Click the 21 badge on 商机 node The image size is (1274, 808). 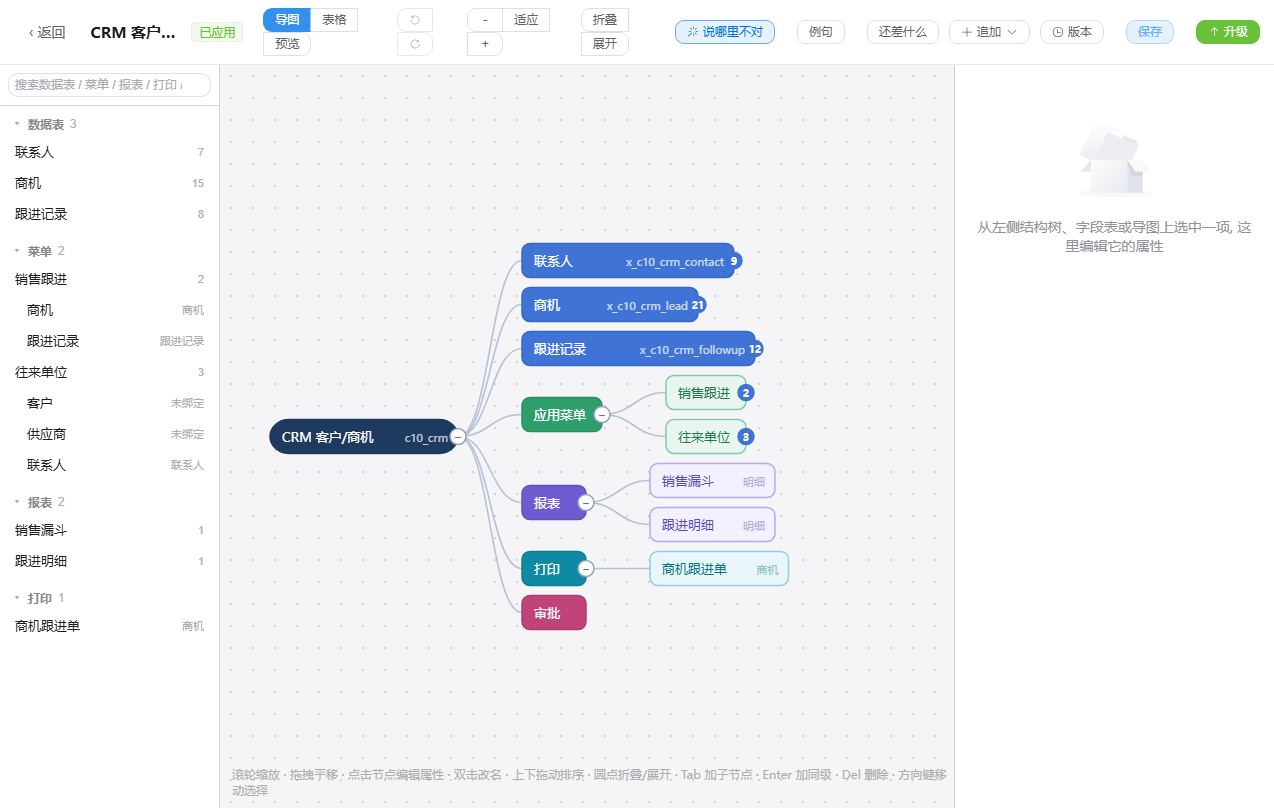click(x=698, y=305)
